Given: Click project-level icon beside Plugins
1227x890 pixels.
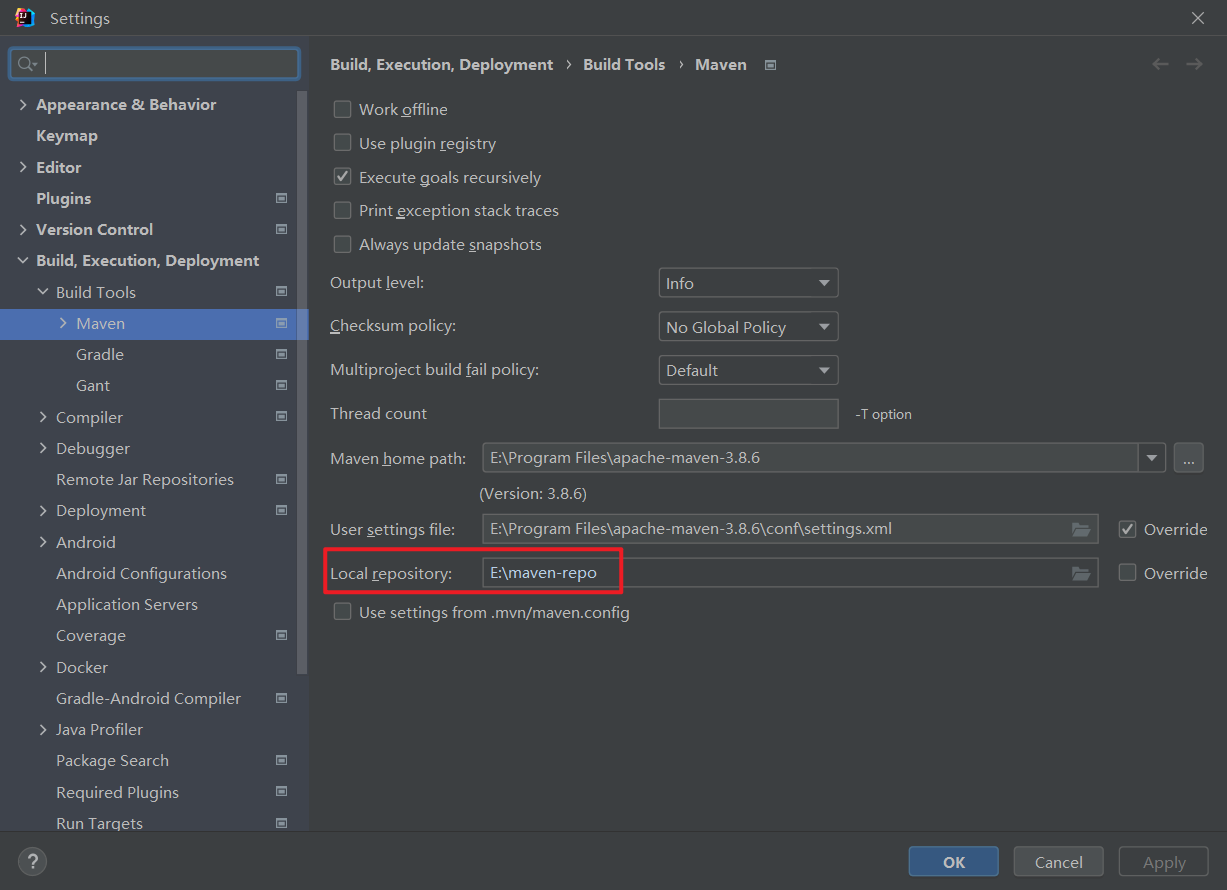Looking at the screenshot, I should pyautogui.click(x=281, y=198).
